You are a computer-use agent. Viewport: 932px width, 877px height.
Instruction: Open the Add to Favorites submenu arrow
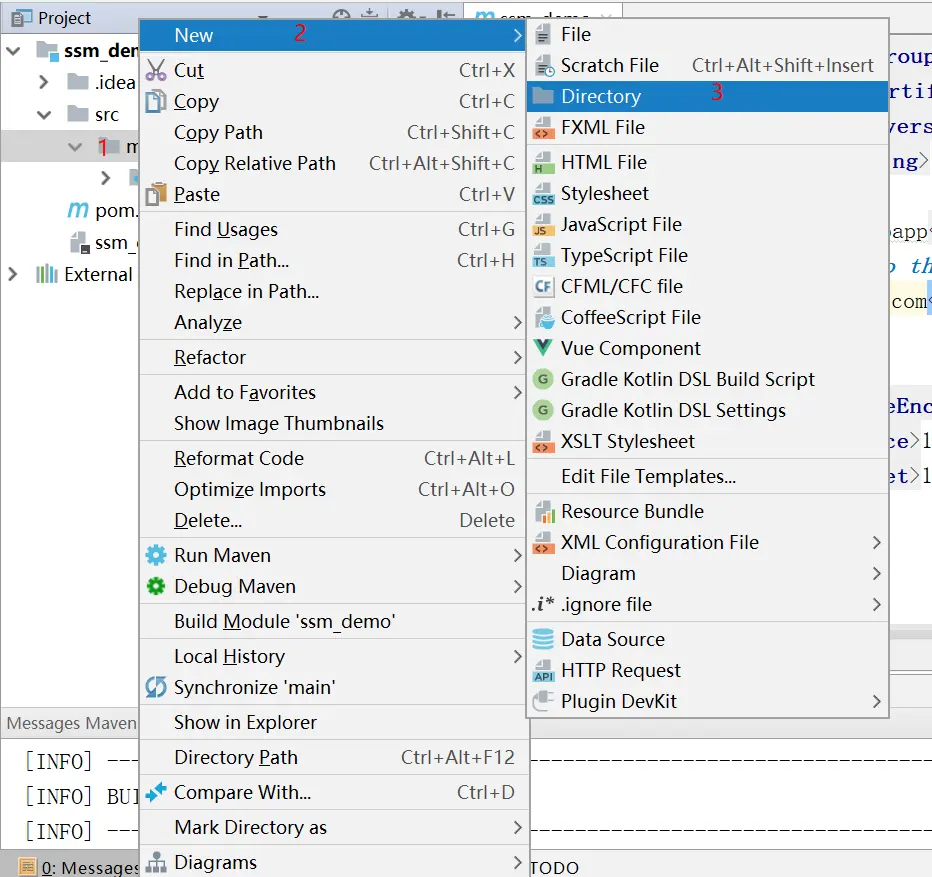pos(518,392)
